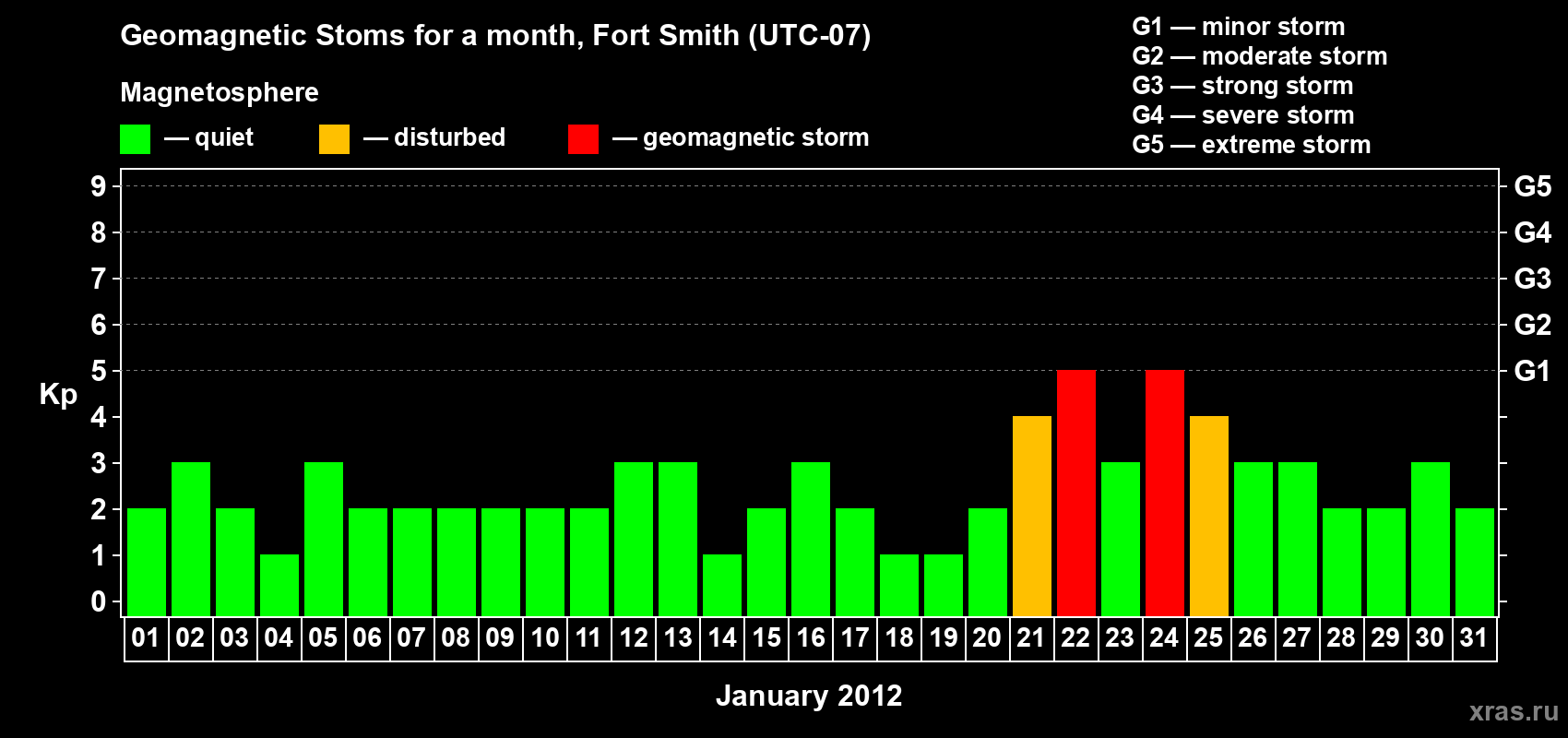Screen dimensions: 1568x738
Task: Click the 'G5 — extreme storm' legend line
Action: (x=1252, y=145)
